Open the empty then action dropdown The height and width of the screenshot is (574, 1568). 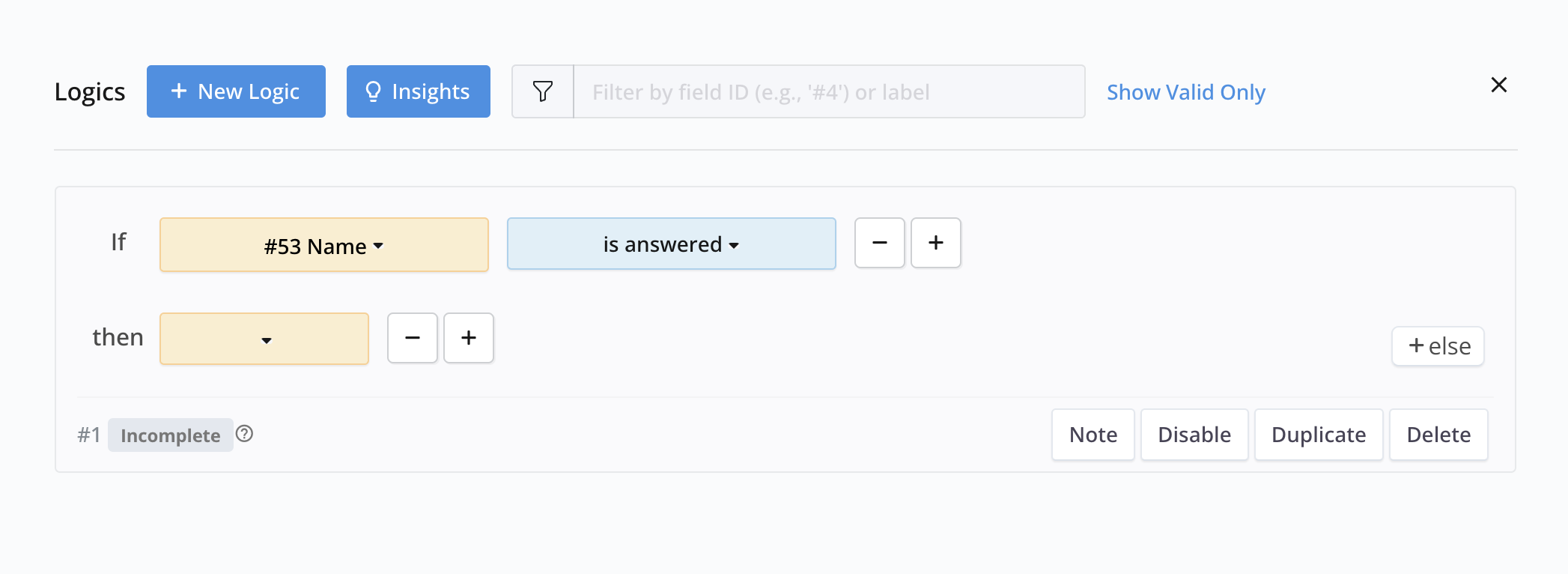tap(264, 339)
